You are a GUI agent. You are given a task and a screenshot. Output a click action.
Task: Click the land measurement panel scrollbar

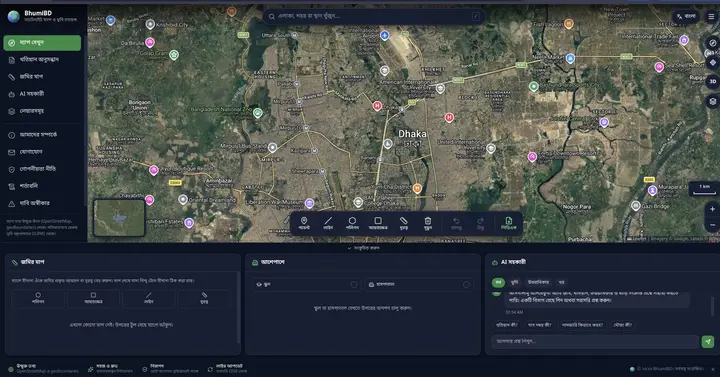238,308
